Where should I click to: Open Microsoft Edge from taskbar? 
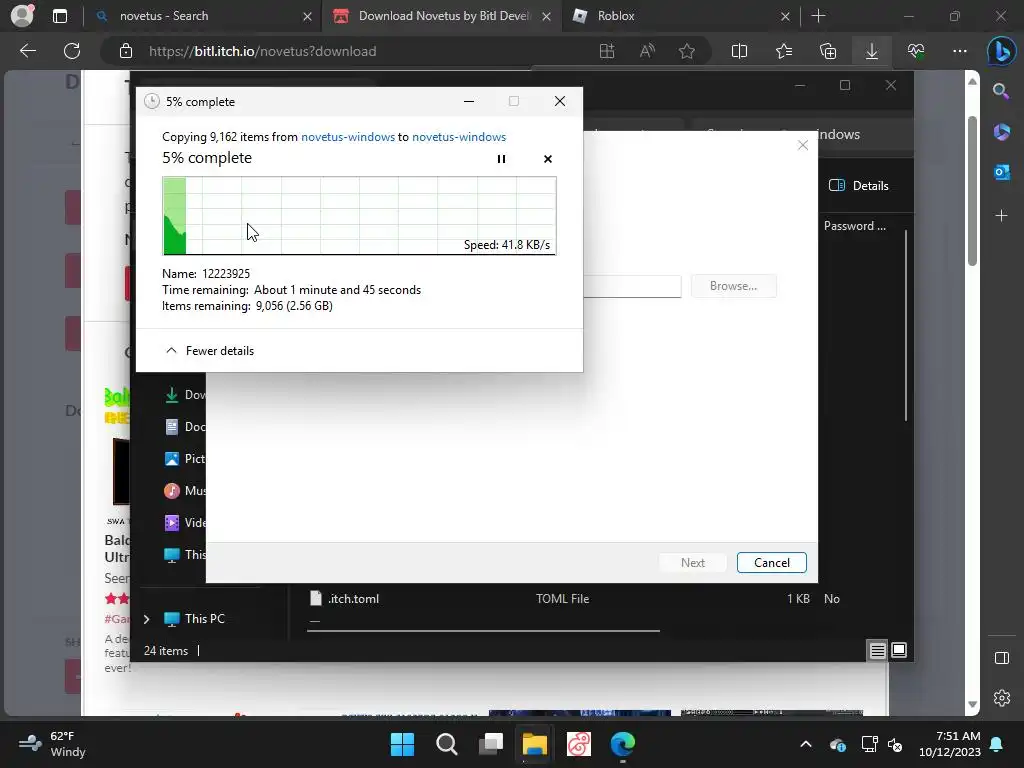(x=622, y=744)
